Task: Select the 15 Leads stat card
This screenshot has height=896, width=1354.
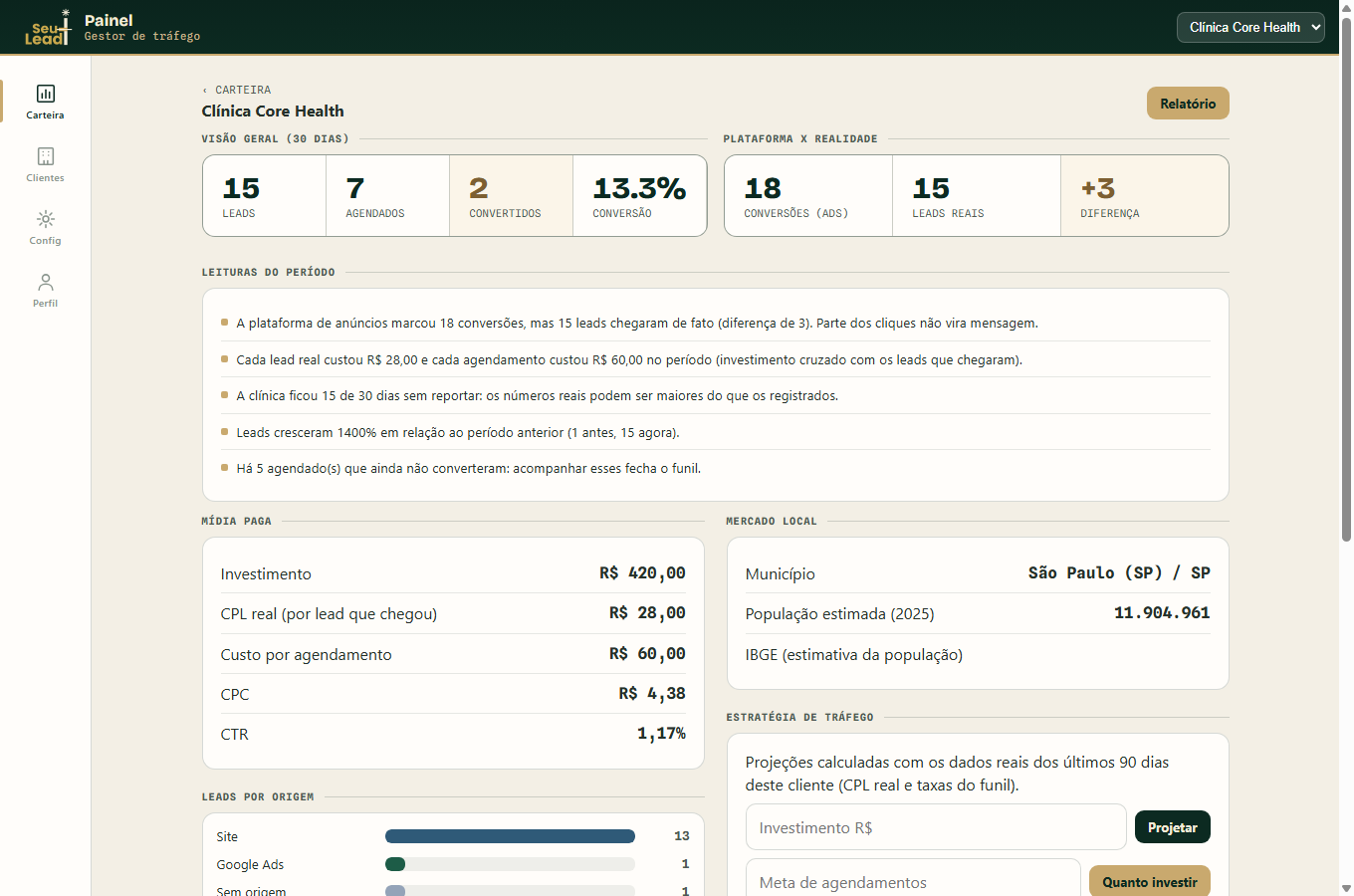Action: coord(264,195)
